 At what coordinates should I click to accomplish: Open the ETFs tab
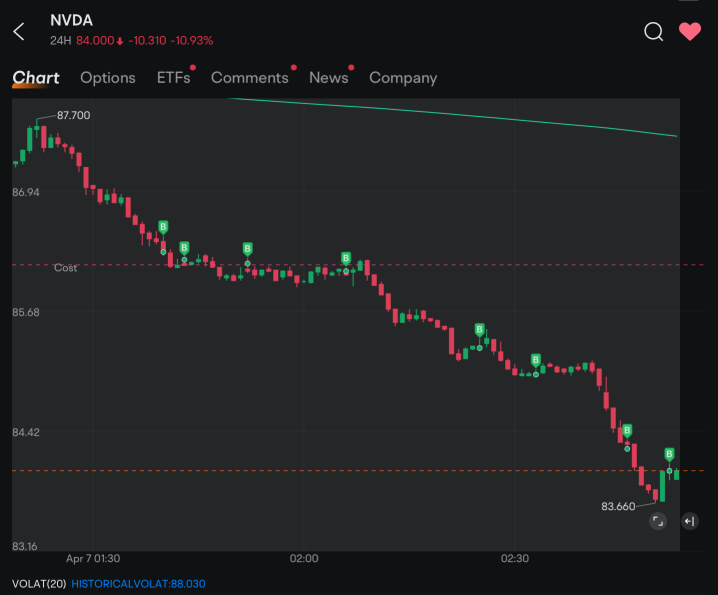click(174, 78)
